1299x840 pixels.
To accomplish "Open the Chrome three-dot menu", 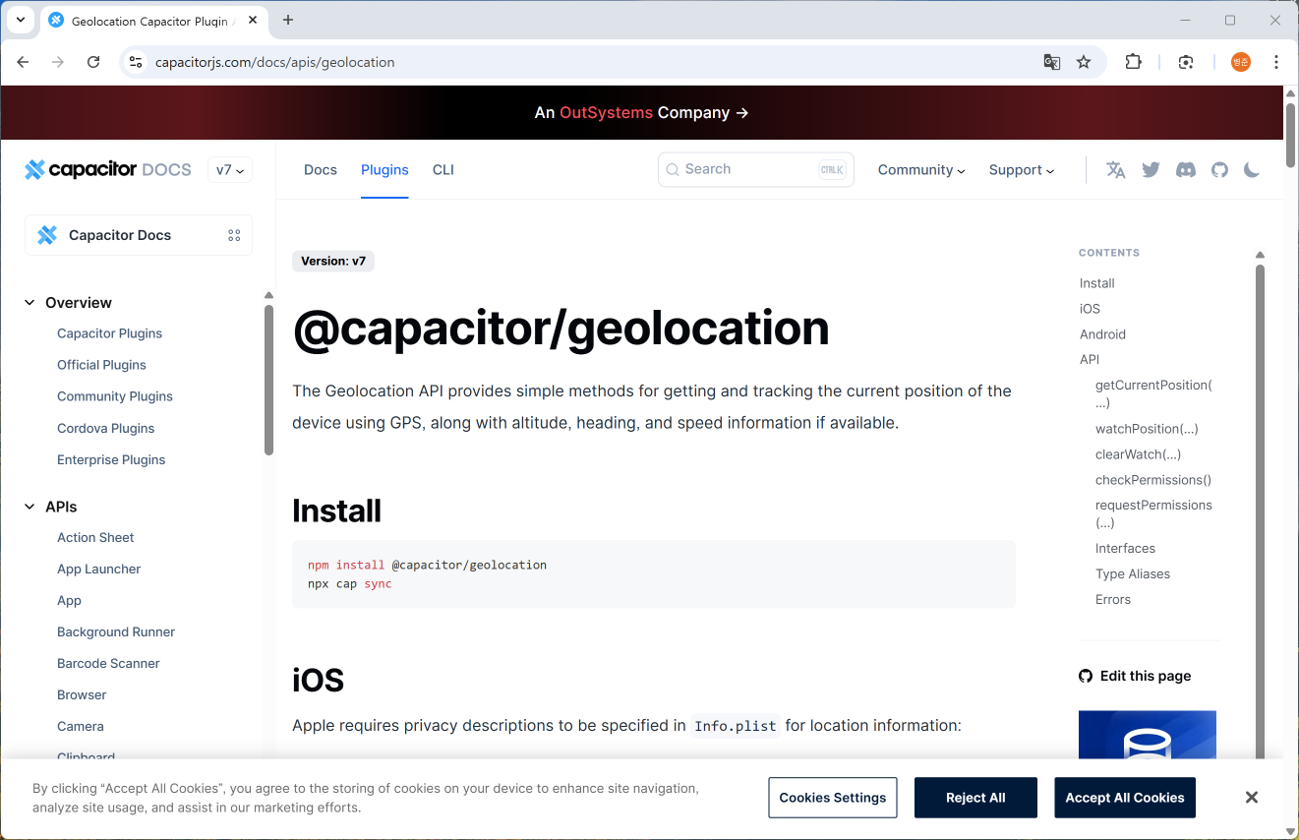I will coord(1276,62).
